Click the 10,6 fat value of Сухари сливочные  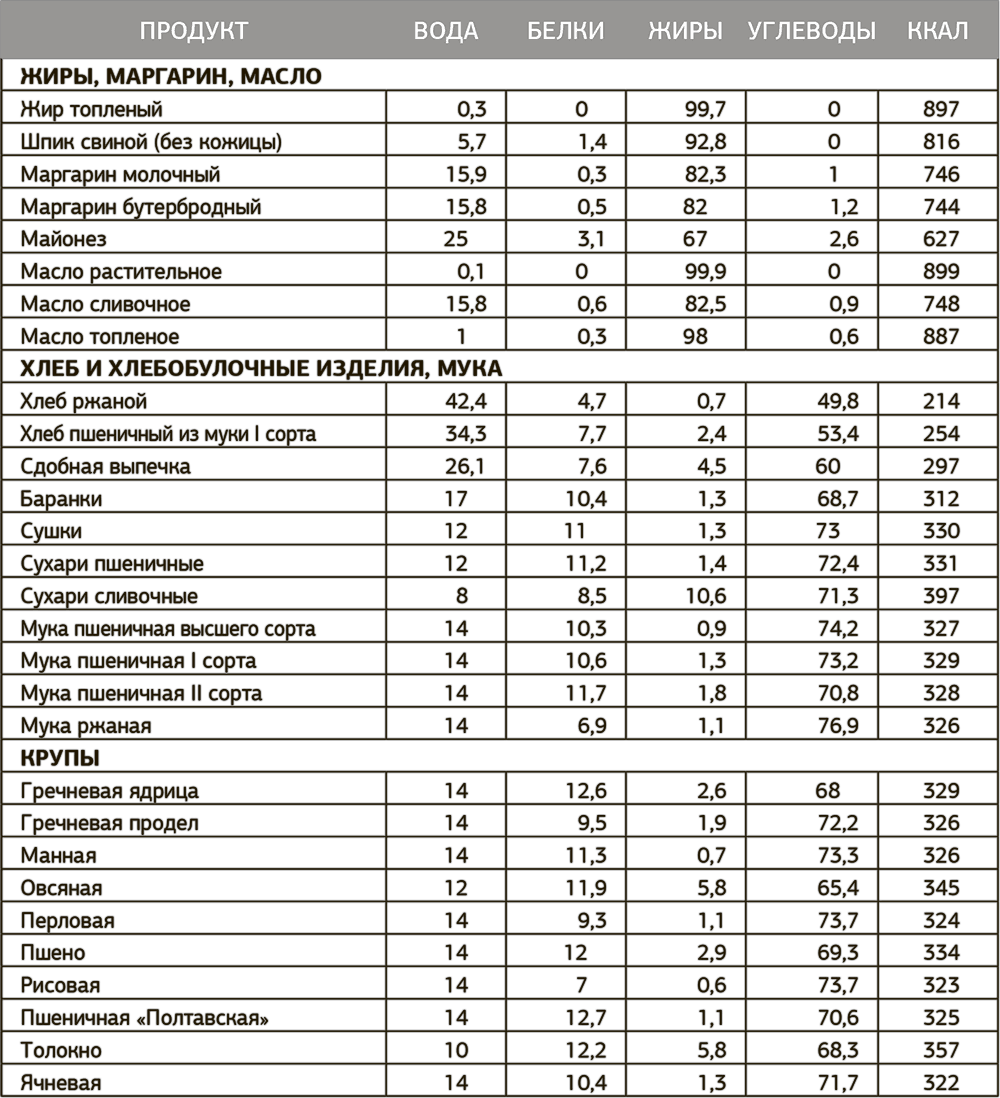click(x=705, y=596)
